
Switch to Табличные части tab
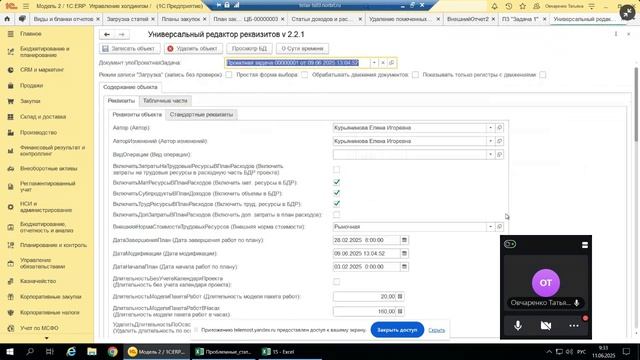click(165, 100)
